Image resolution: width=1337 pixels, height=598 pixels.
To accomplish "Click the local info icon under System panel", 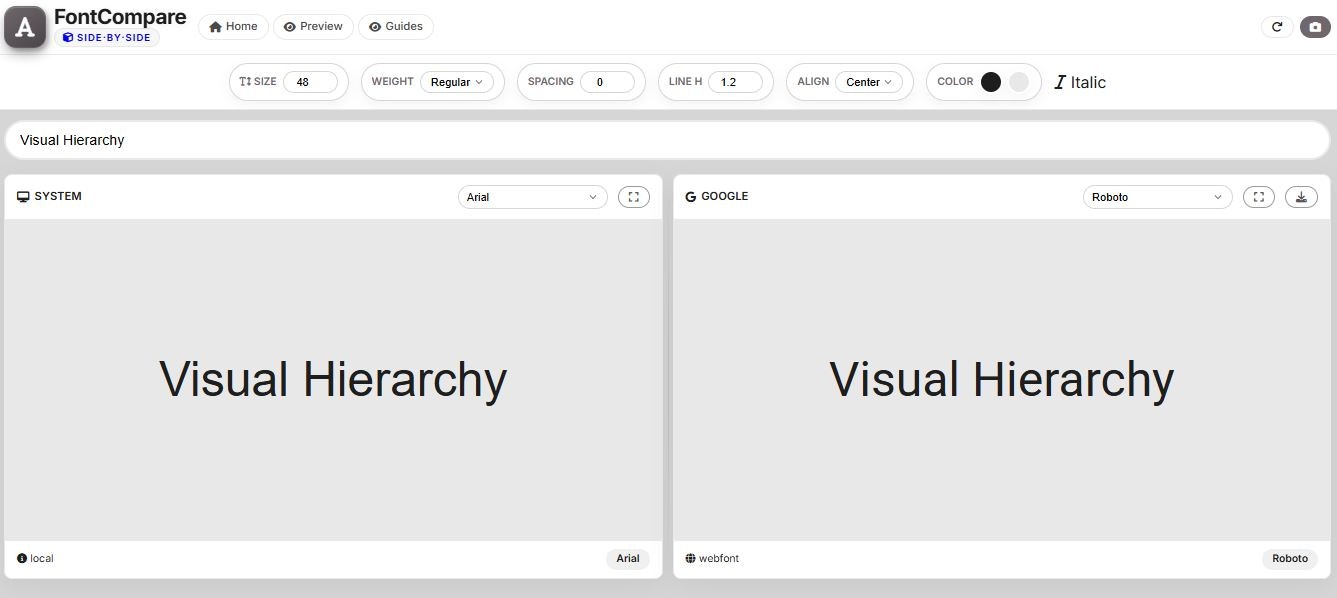I will coord(21,558).
